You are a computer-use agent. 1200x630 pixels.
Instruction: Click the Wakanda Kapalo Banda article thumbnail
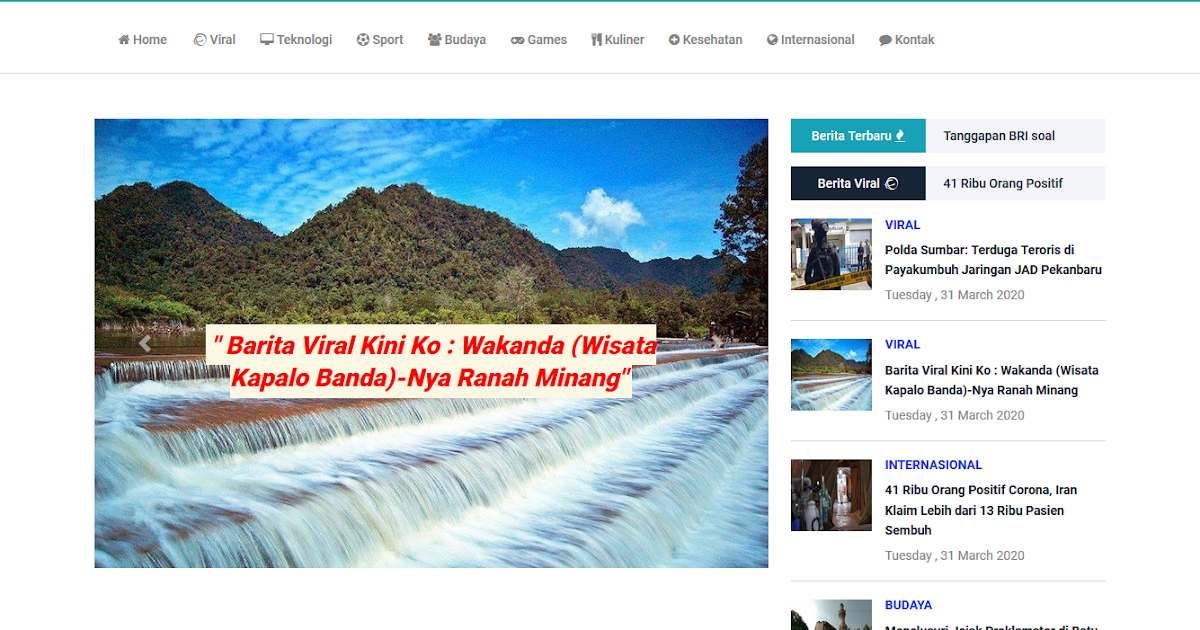coord(831,375)
